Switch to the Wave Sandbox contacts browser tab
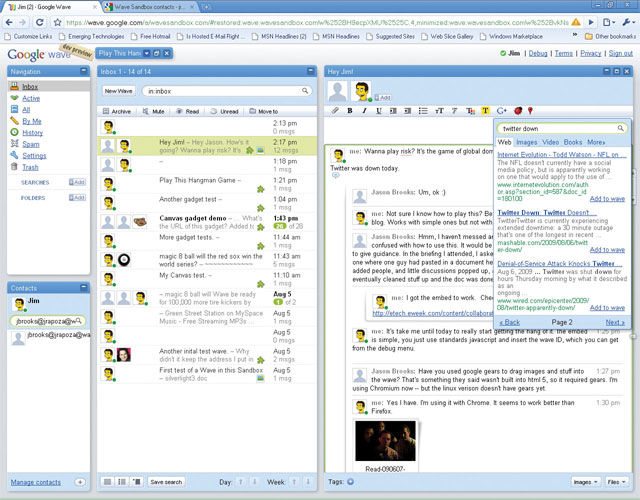 pyautogui.click(x=150, y=7)
